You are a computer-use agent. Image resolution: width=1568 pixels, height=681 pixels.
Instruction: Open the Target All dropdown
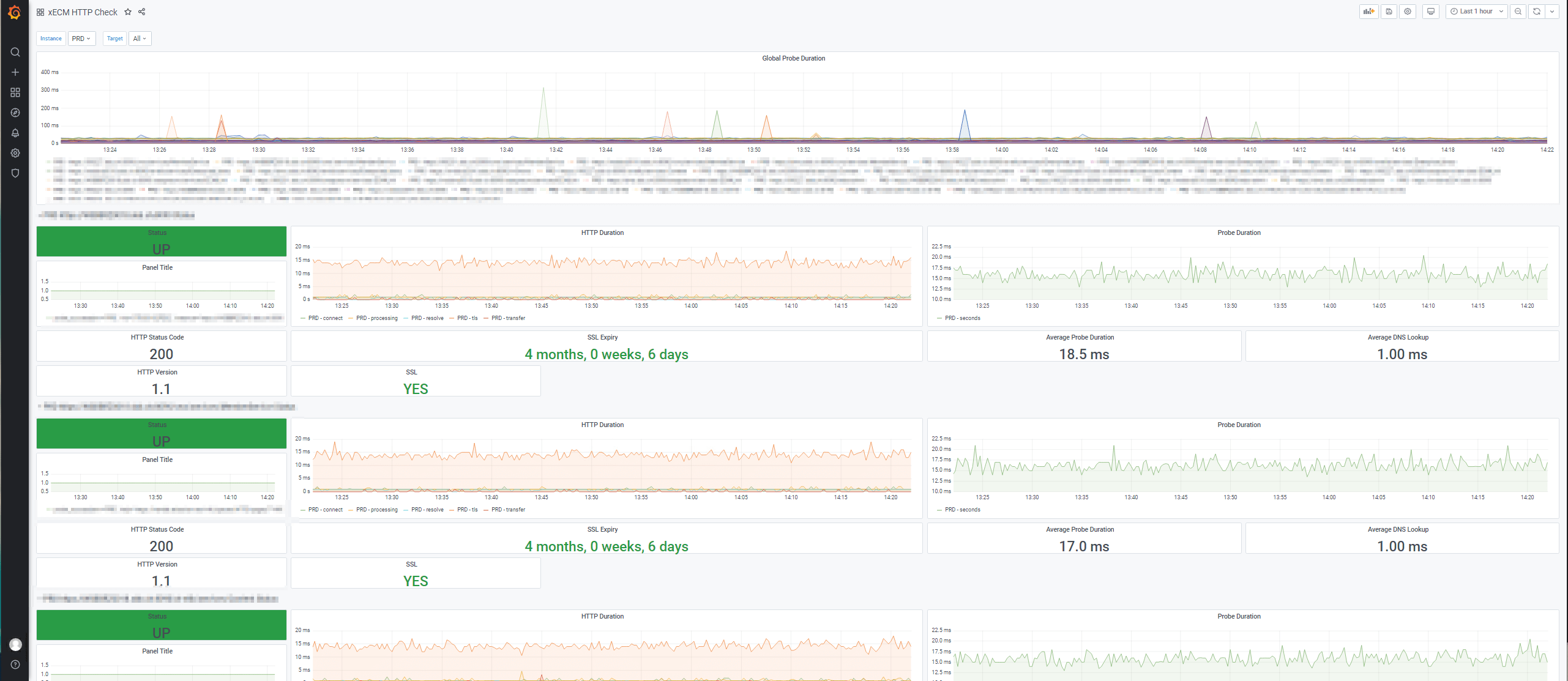(x=140, y=39)
